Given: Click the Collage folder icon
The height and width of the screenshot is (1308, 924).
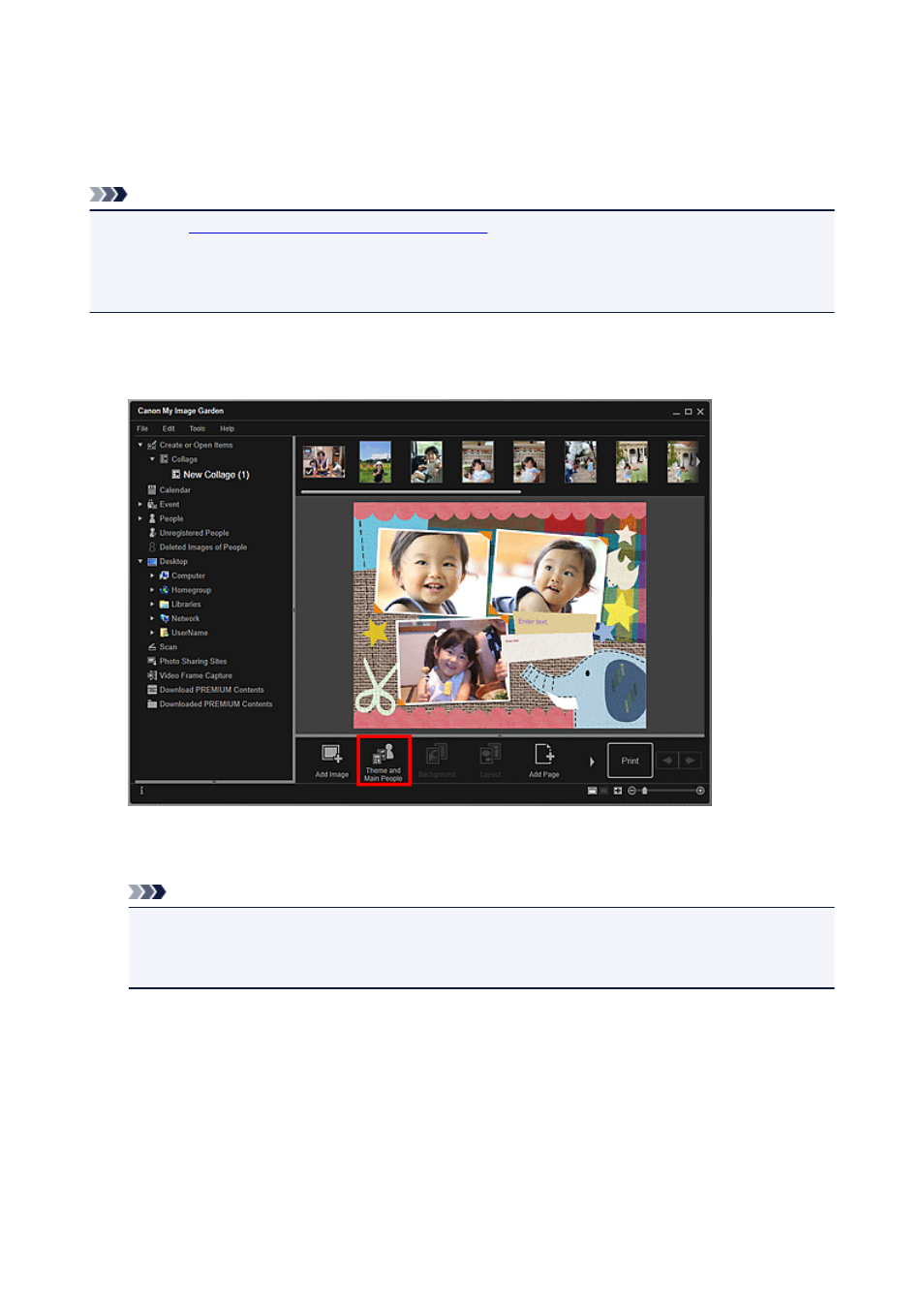Looking at the screenshot, I should tap(165, 459).
